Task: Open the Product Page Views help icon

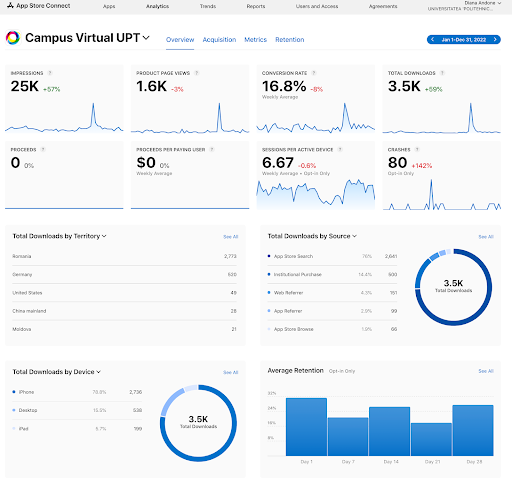Action: click(197, 73)
